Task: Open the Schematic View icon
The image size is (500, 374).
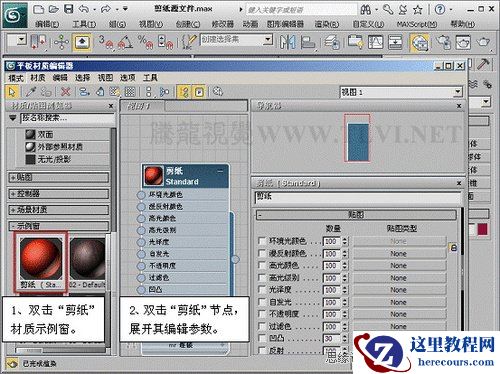Action: pyautogui.click(x=395, y=42)
